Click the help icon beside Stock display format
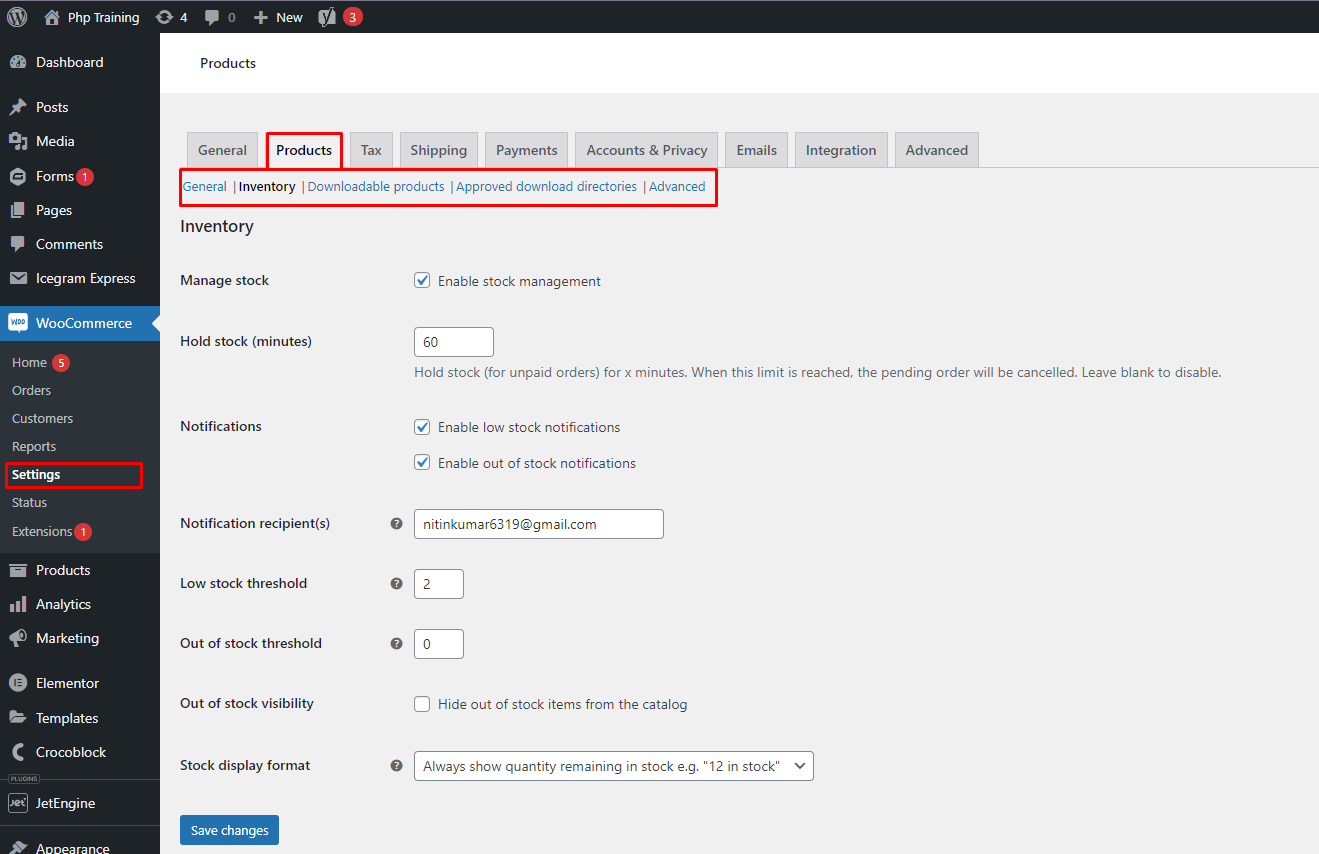The image size is (1319, 854). (x=396, y=766)
